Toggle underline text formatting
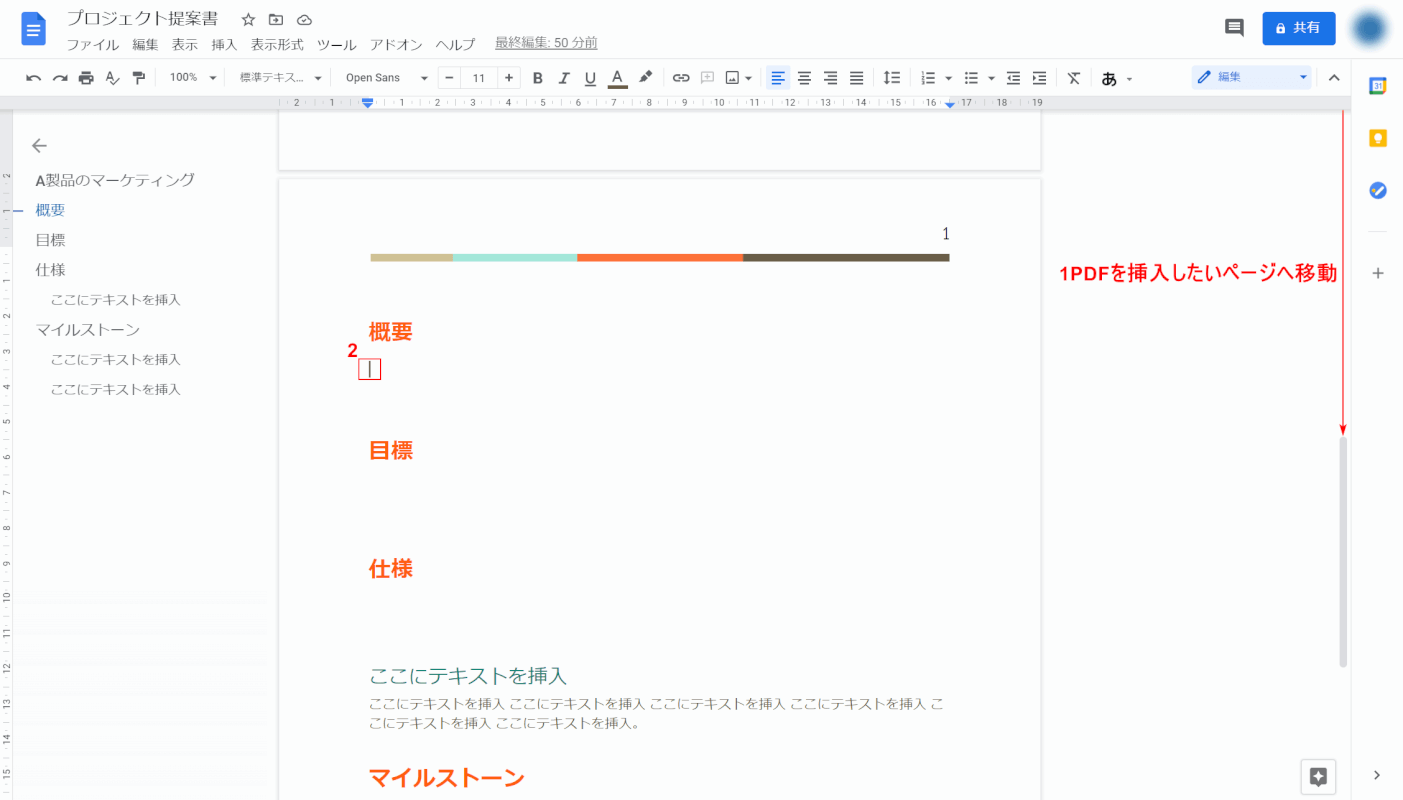This screenshot has width=1403, height=800. point(590,78)
